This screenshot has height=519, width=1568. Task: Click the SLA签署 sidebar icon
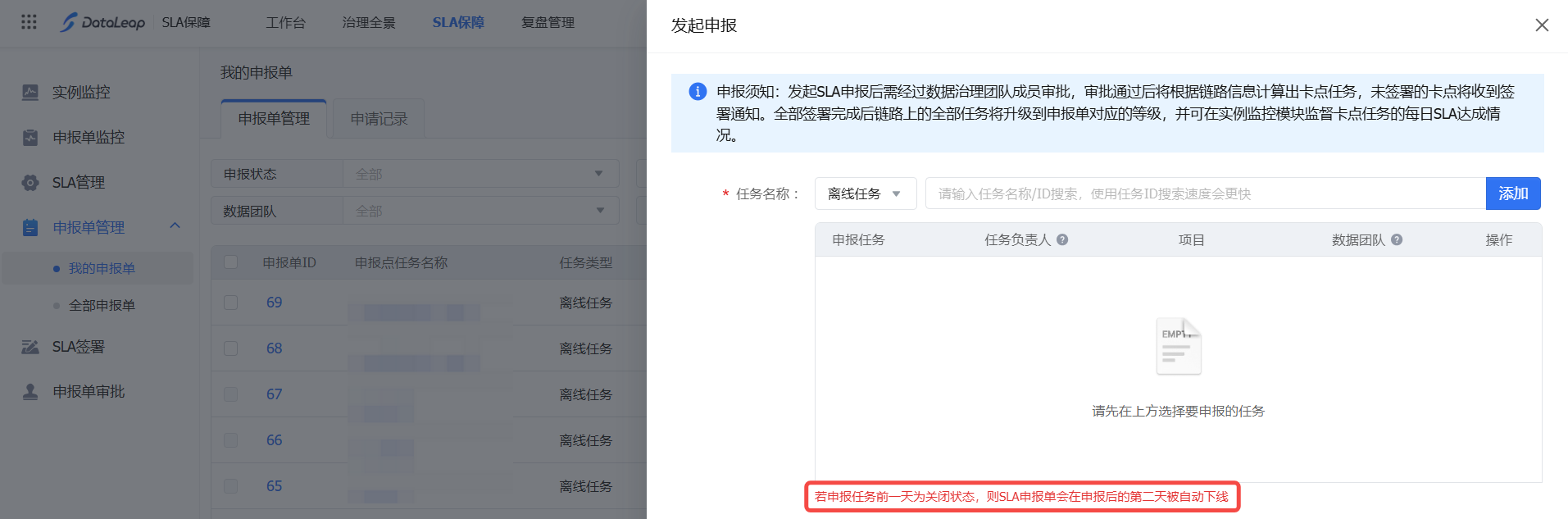[x=30, y=347]
